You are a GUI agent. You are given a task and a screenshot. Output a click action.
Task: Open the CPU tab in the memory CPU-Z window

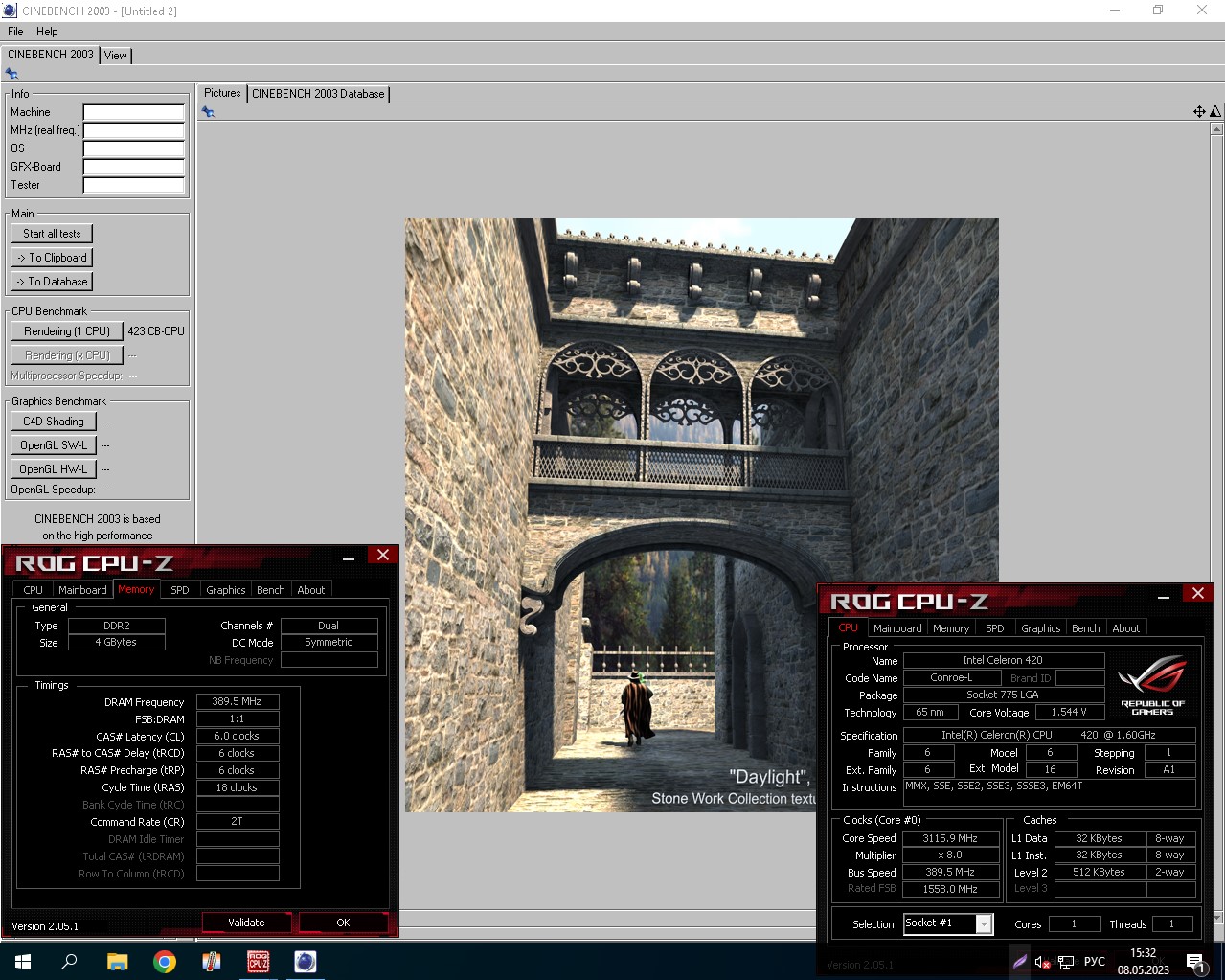click(33, 590)
